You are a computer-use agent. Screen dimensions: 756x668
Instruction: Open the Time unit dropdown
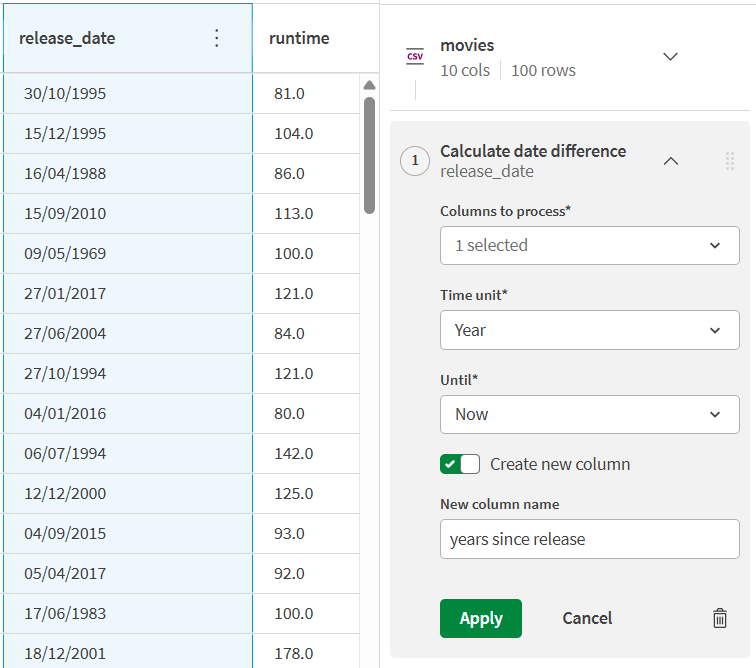pyautogui.click(x=589, y=330)
